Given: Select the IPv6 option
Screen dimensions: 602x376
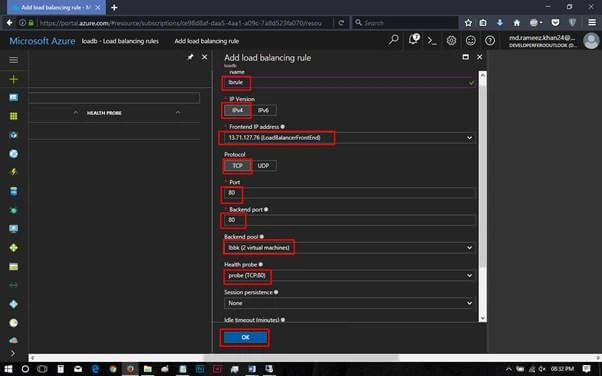Looking at the screenshot, I should click(263, 110).
